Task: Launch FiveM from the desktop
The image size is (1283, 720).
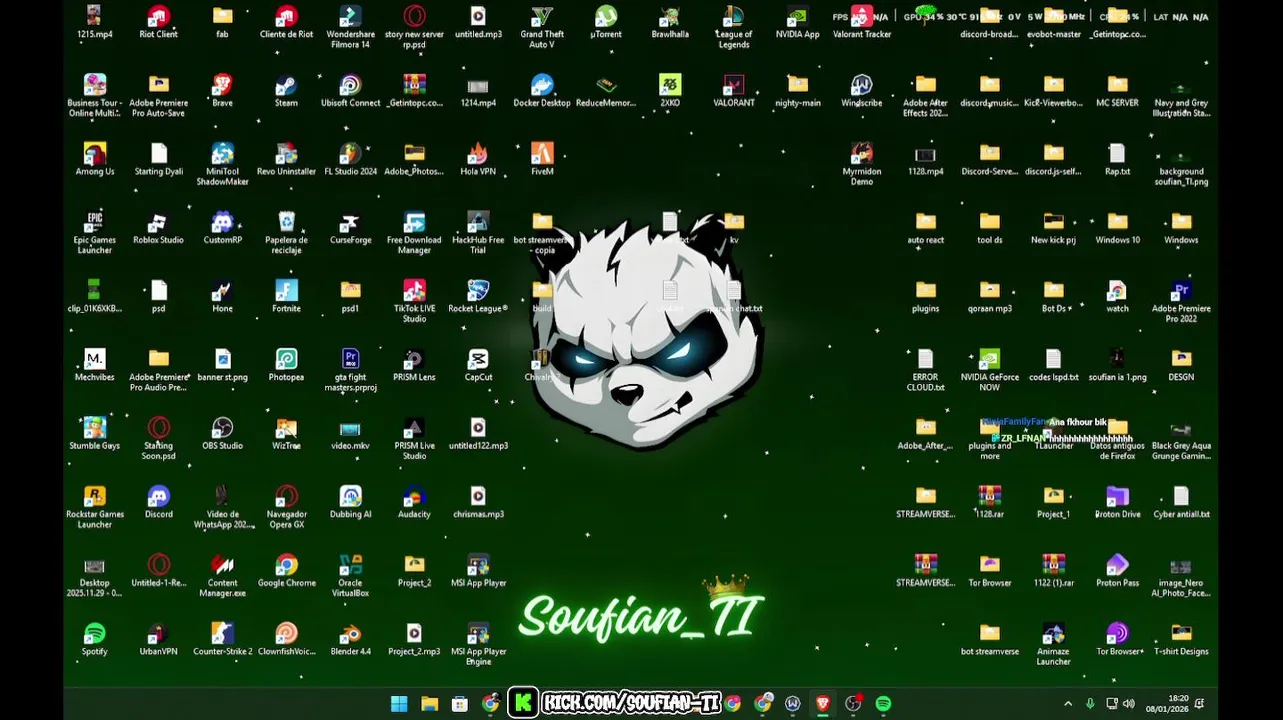Action: point(542,160)
